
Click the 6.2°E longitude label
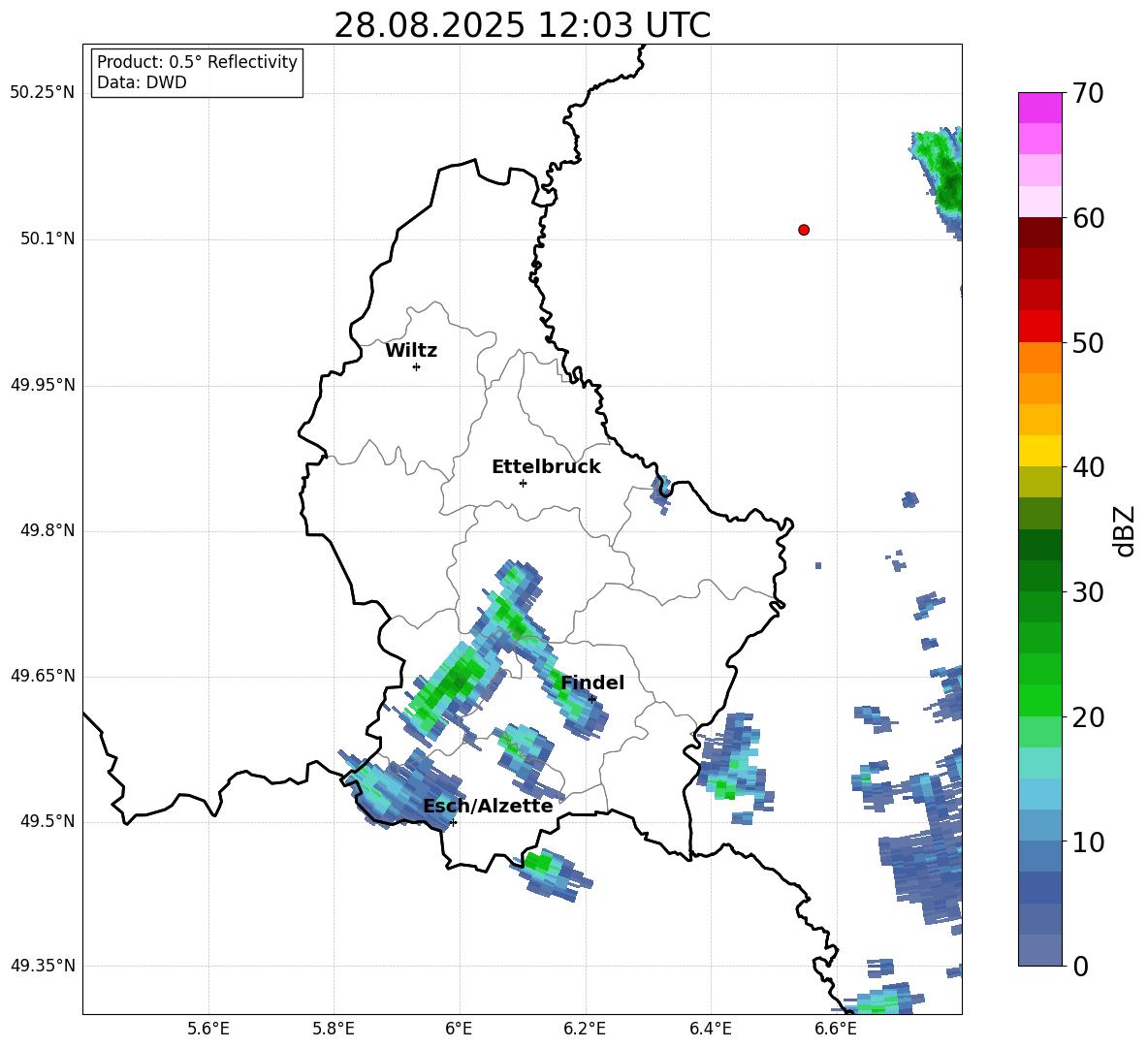585,1029
